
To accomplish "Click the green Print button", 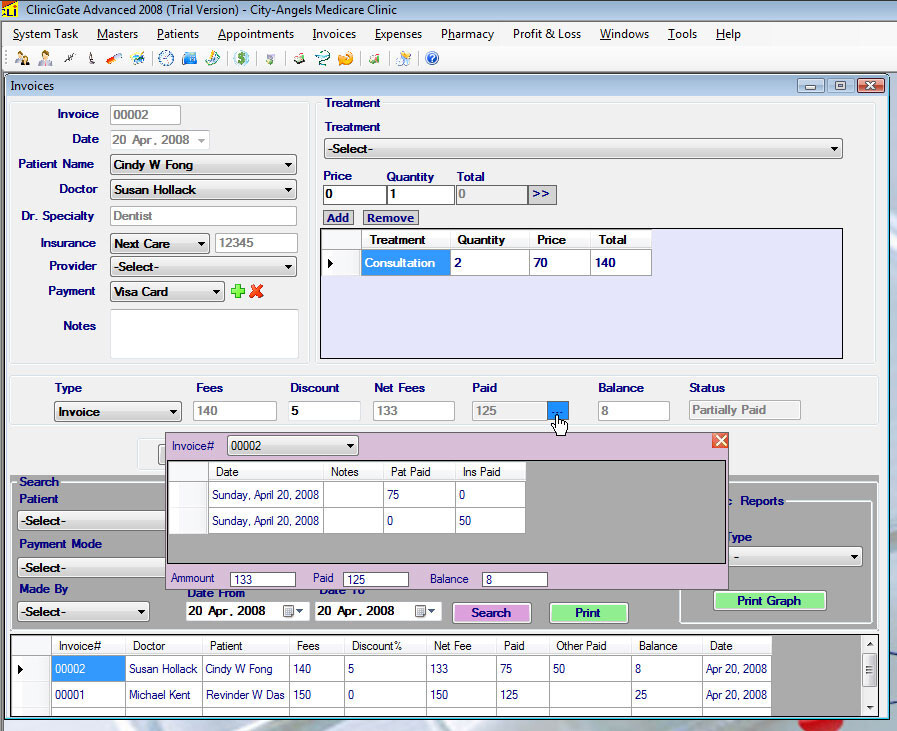I will [x=588, y=613].
